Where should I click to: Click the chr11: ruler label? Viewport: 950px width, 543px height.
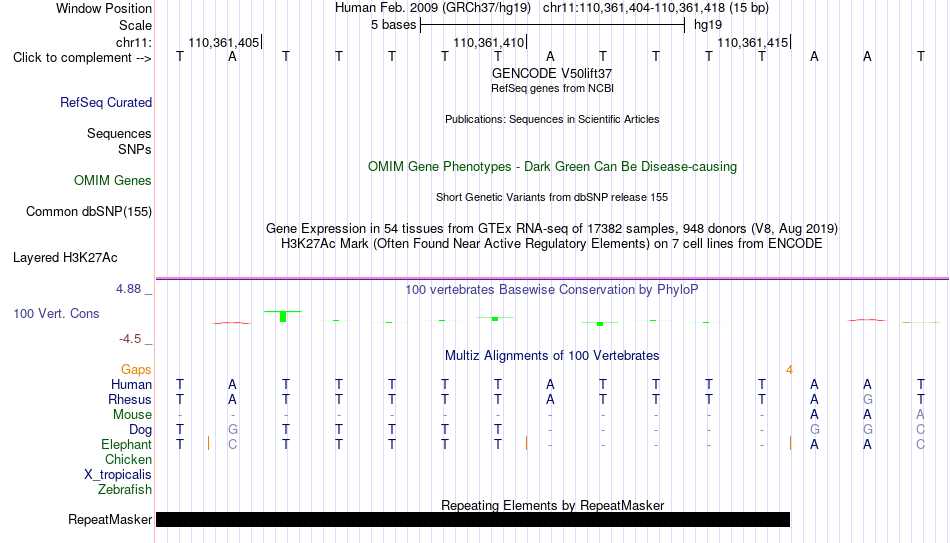[134, 42]
